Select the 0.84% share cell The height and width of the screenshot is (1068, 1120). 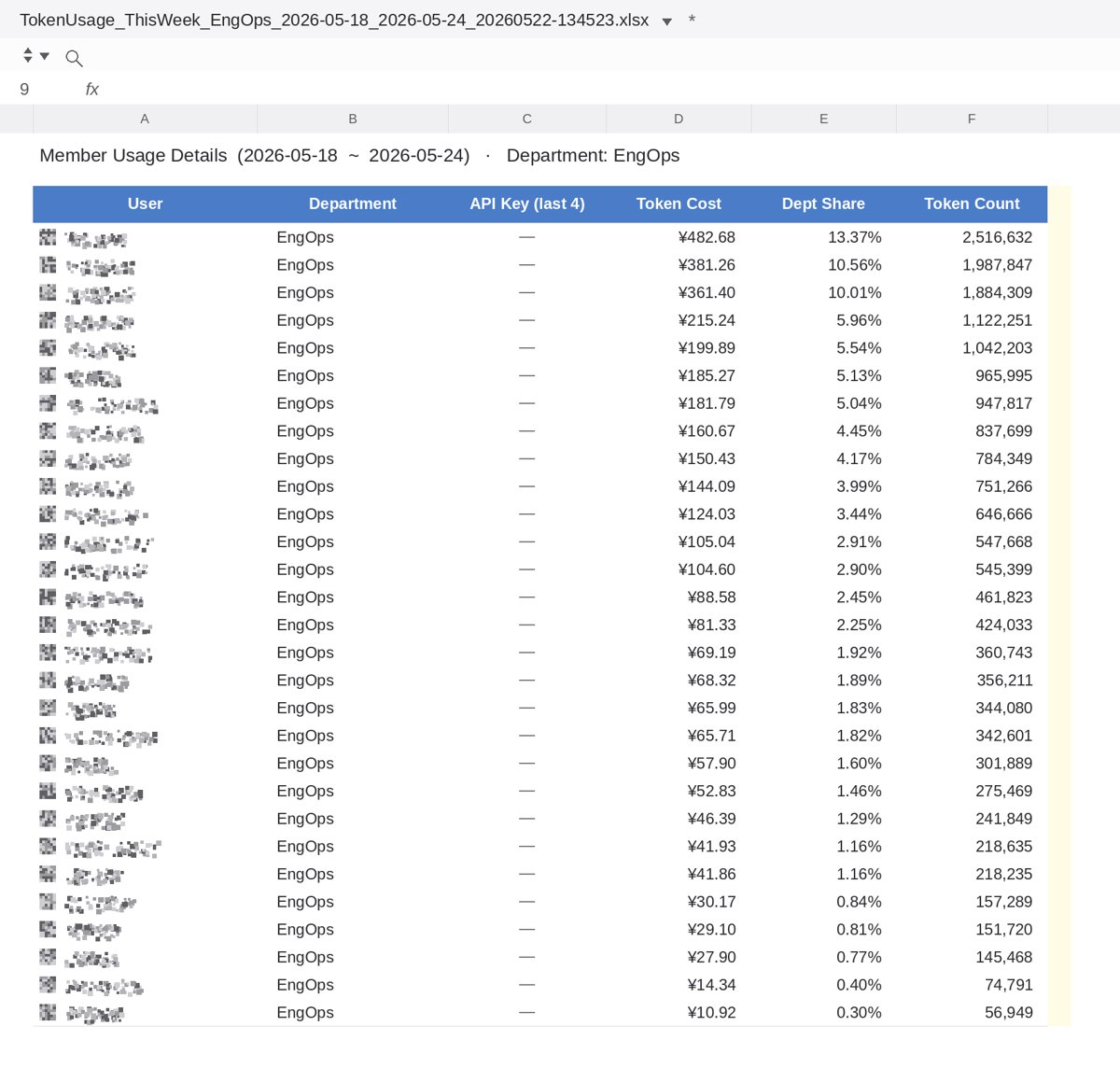pyautogui.click(x=823, y=902)
